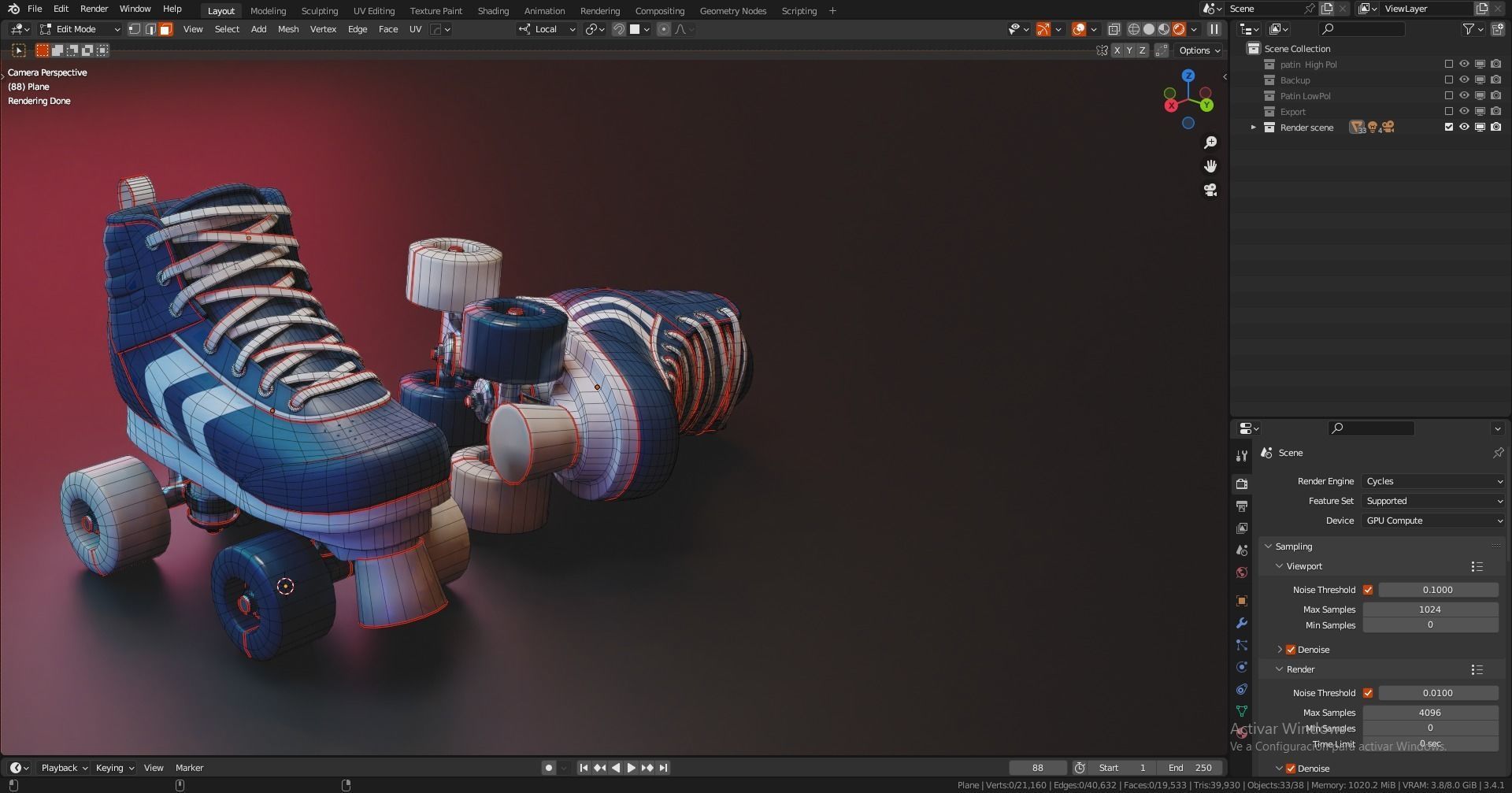The image size is (1512, 793).
Task: Uncheck Viewport Denoise checkbox
Action: [1291, 650]
